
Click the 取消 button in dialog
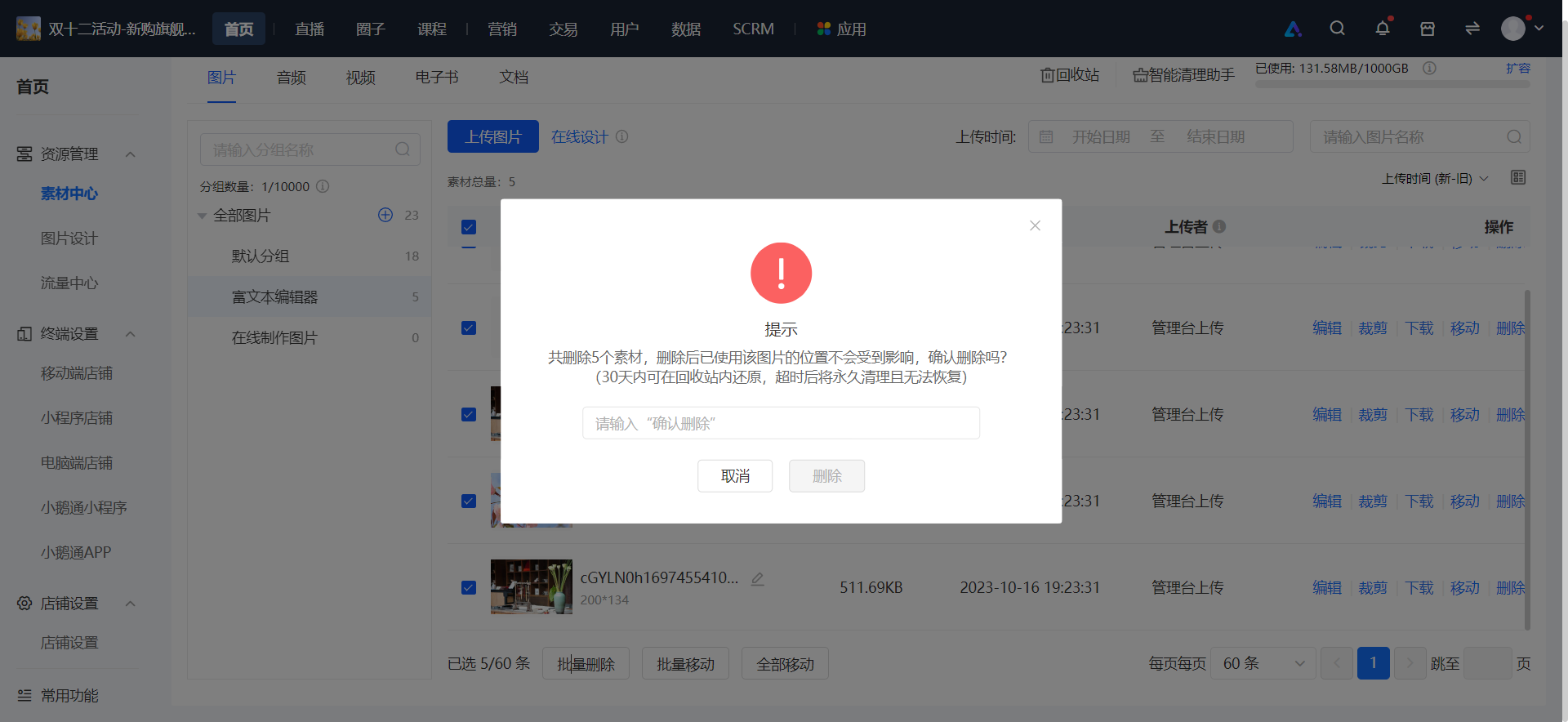[735, 475]
